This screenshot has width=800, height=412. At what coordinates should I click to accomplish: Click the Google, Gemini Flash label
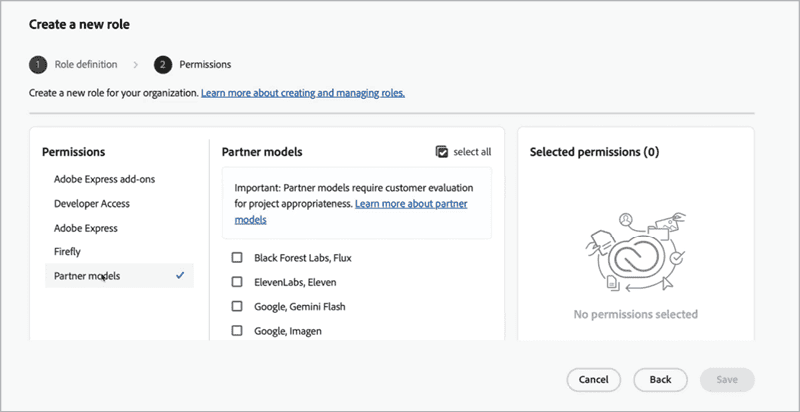click(x=300, y=306)
